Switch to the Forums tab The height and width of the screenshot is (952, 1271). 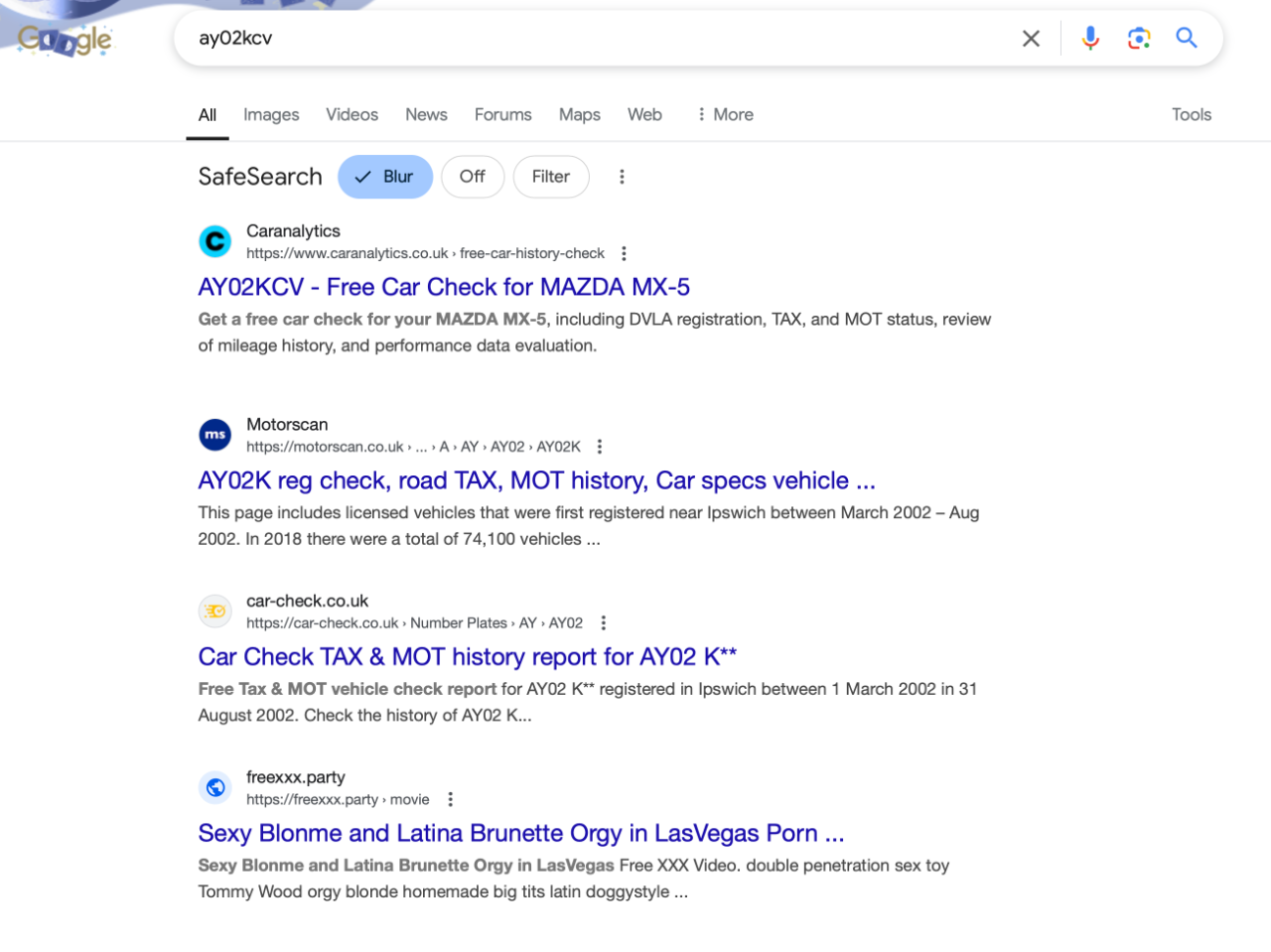[x=503, y=114]
